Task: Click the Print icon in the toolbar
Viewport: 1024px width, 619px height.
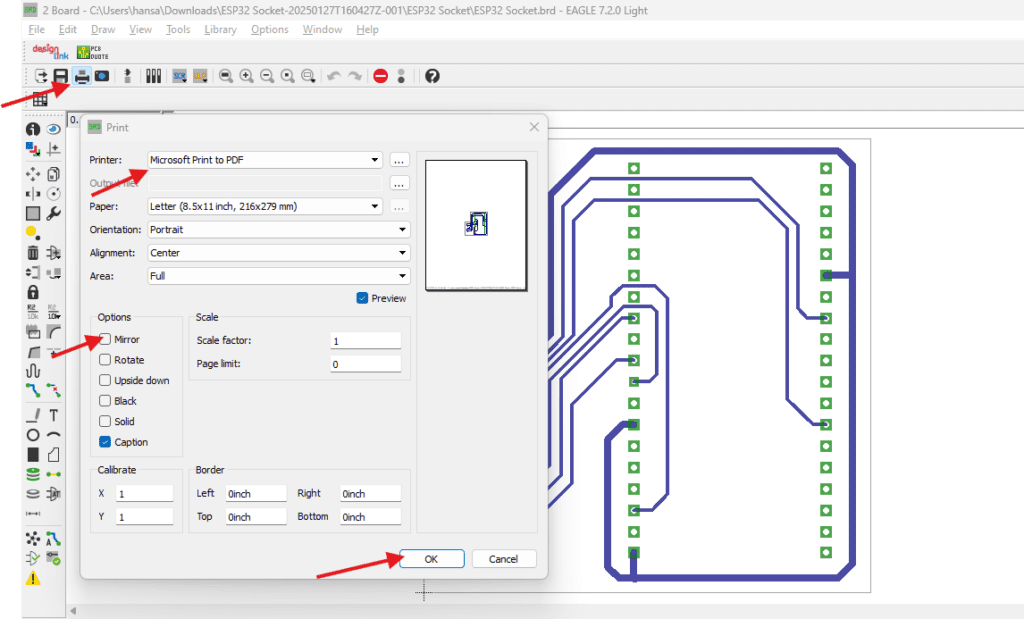Action: tap(82, 76)
